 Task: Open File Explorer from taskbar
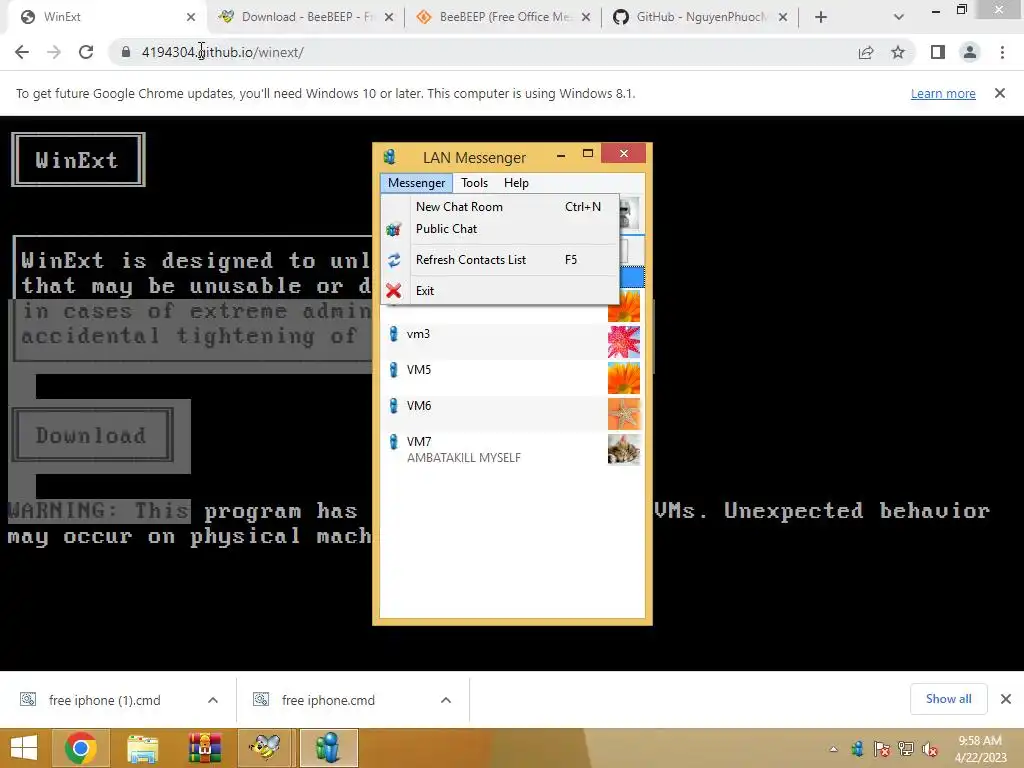tap(142, 748)
